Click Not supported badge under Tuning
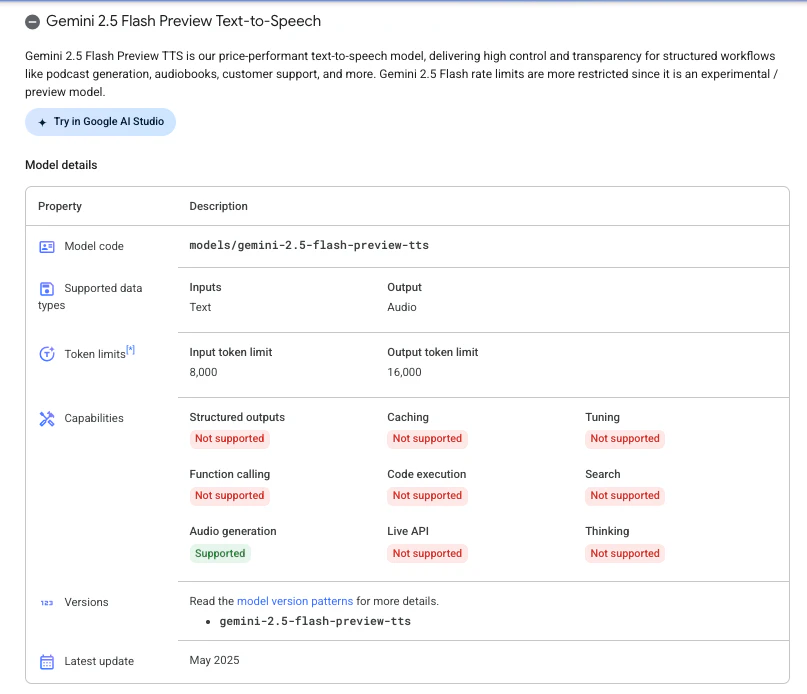The height and width of the screenshot is (694, 807). [x=625, y=439]
